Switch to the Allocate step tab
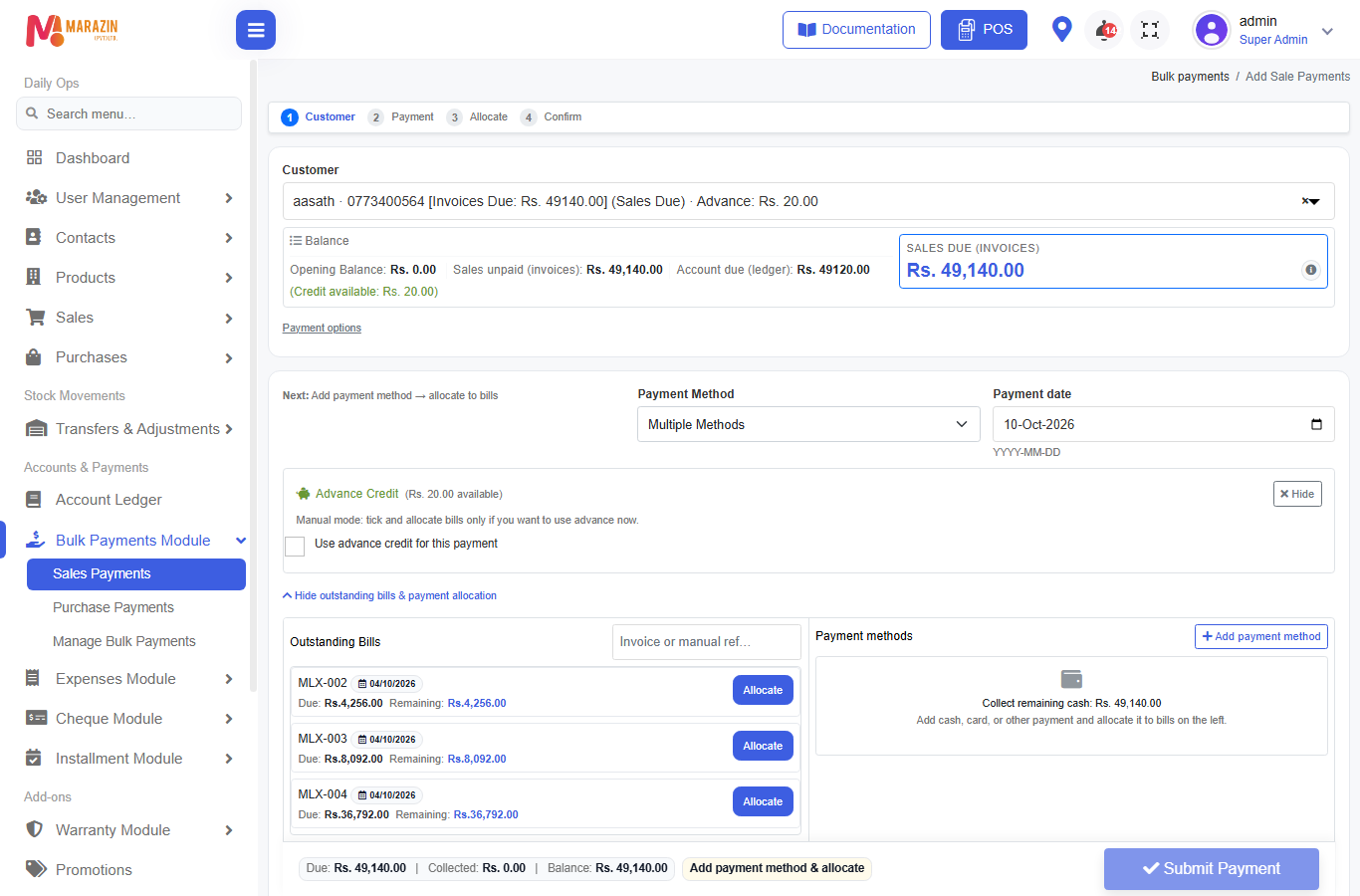The width and height of the screenshot is (1360, 896). (x=477, y=117)
